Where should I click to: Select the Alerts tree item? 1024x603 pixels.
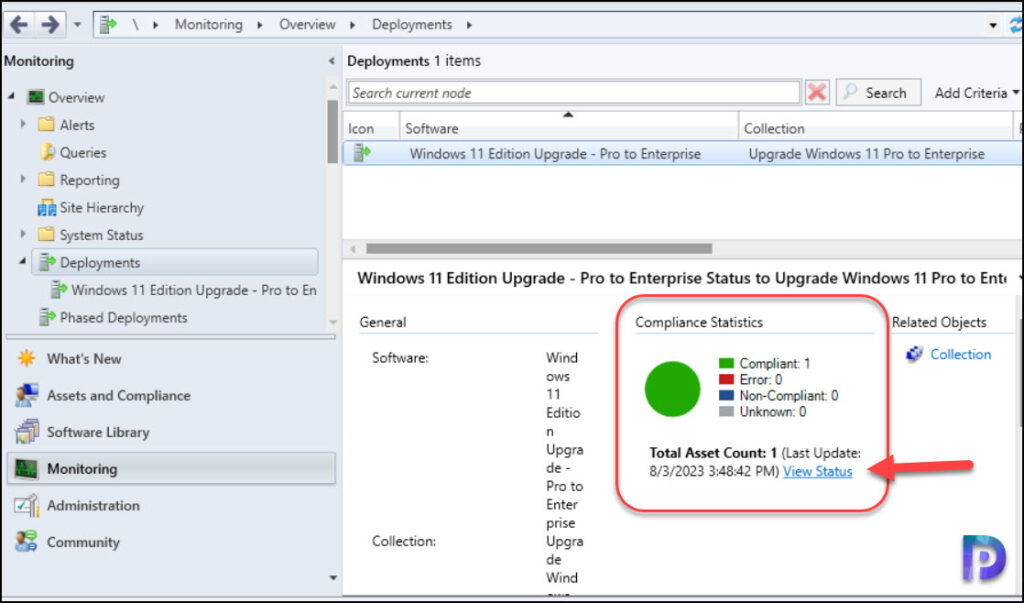pos(77,125)
